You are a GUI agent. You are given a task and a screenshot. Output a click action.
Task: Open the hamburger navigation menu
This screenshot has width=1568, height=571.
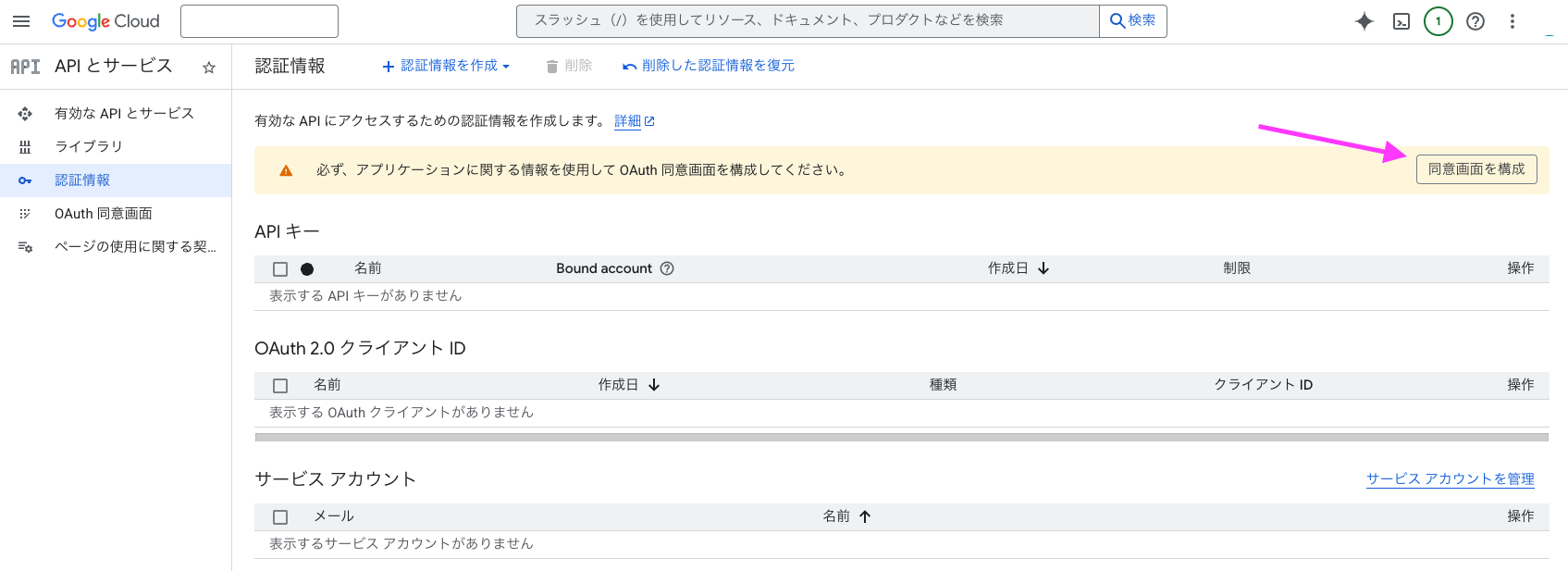[x=21, y=21]
